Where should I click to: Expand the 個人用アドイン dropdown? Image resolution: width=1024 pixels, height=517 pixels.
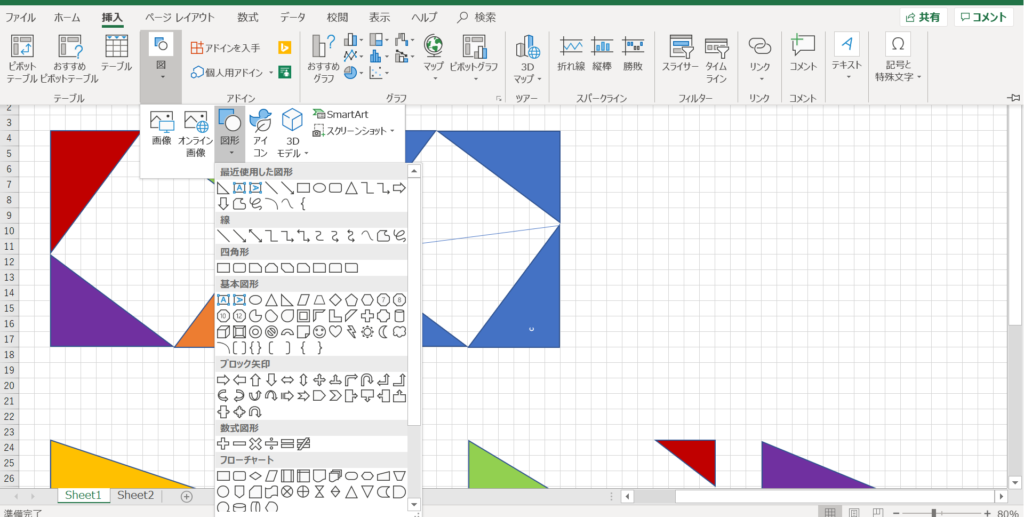271,72
